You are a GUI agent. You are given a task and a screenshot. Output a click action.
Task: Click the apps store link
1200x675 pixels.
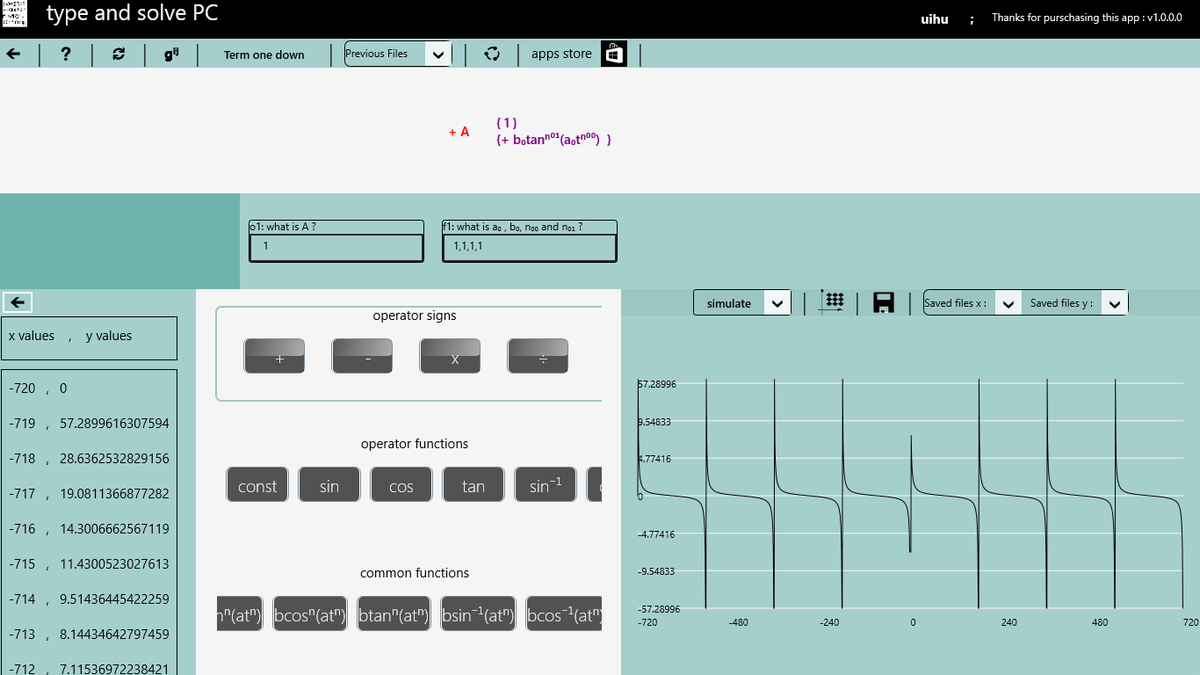coord(561,53)
